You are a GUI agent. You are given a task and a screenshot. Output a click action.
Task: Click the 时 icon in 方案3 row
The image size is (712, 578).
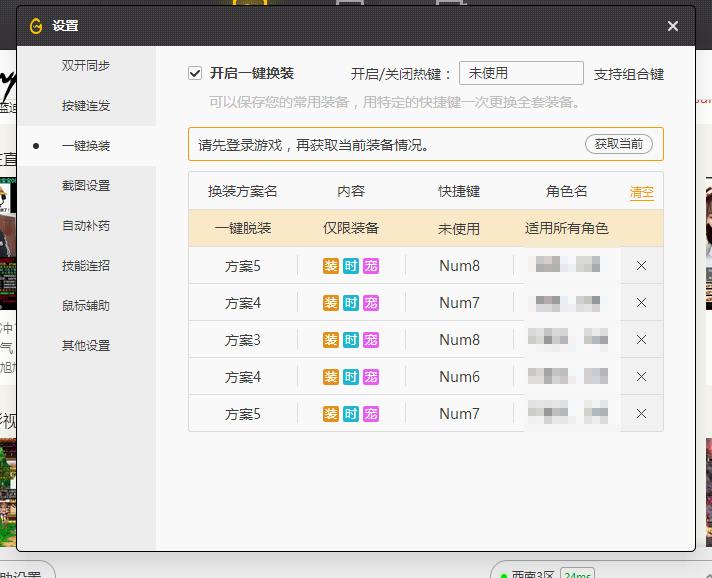(x=351, y=340)
